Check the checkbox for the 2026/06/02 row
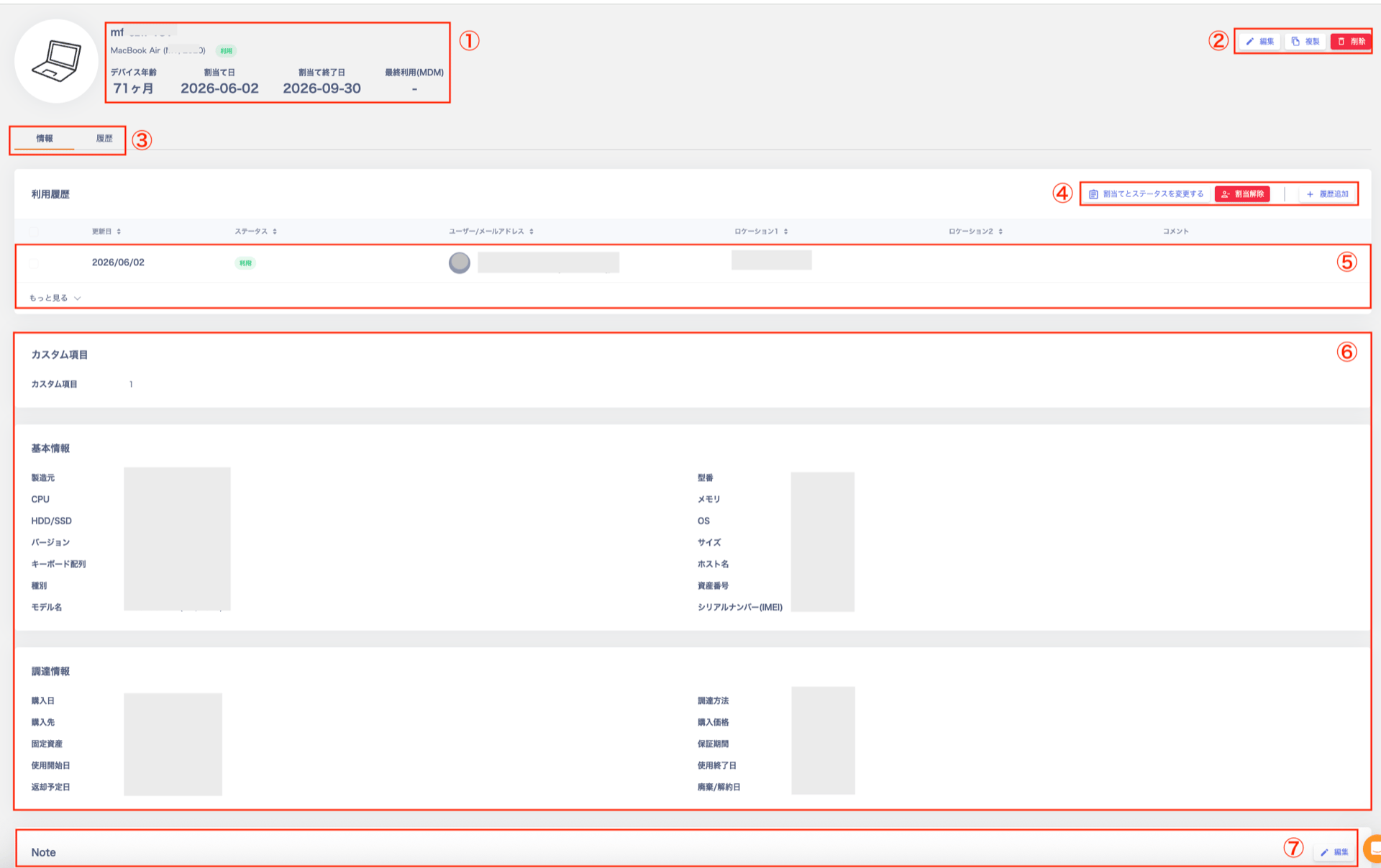Viewport: 1381px width, 868px height. pyautogui.click(x=34, y=263)
